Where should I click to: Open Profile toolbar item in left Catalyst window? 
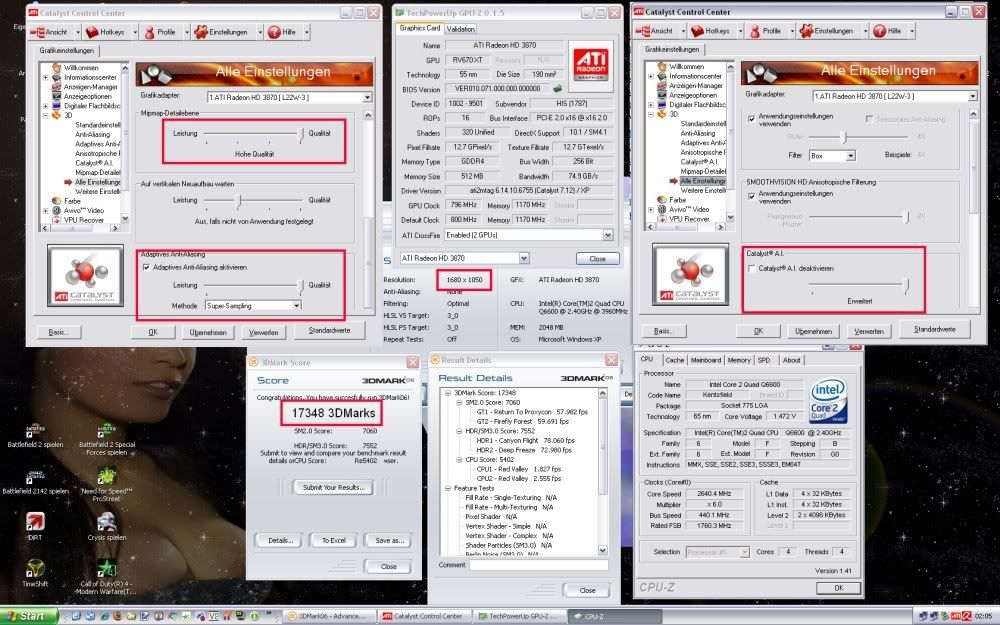[x=162, y=32]
